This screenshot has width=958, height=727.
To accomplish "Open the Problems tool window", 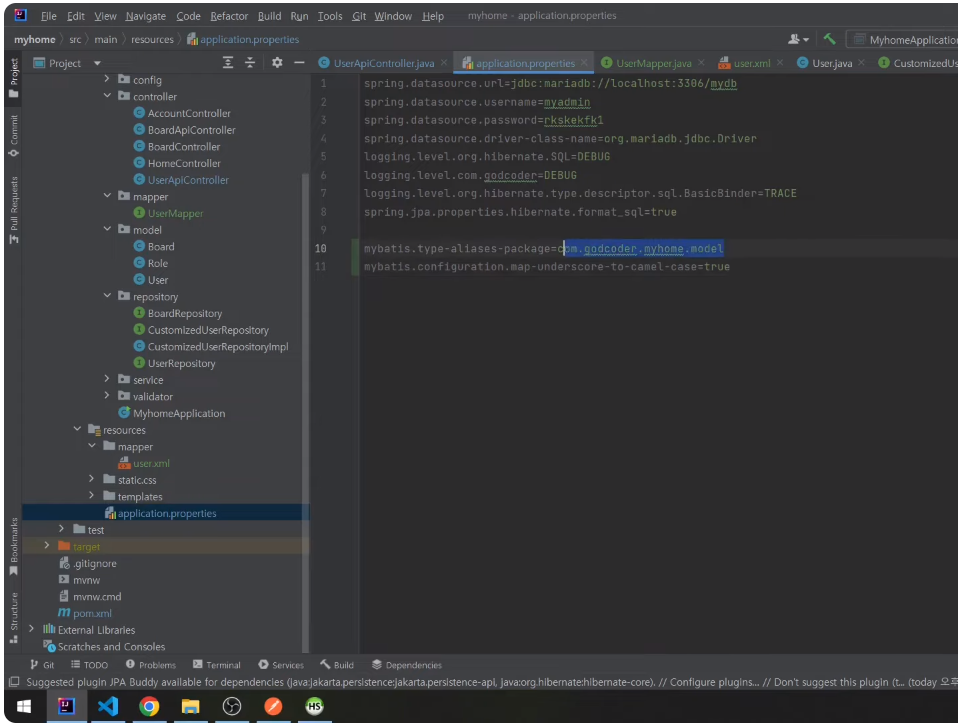I will (151, 665).
